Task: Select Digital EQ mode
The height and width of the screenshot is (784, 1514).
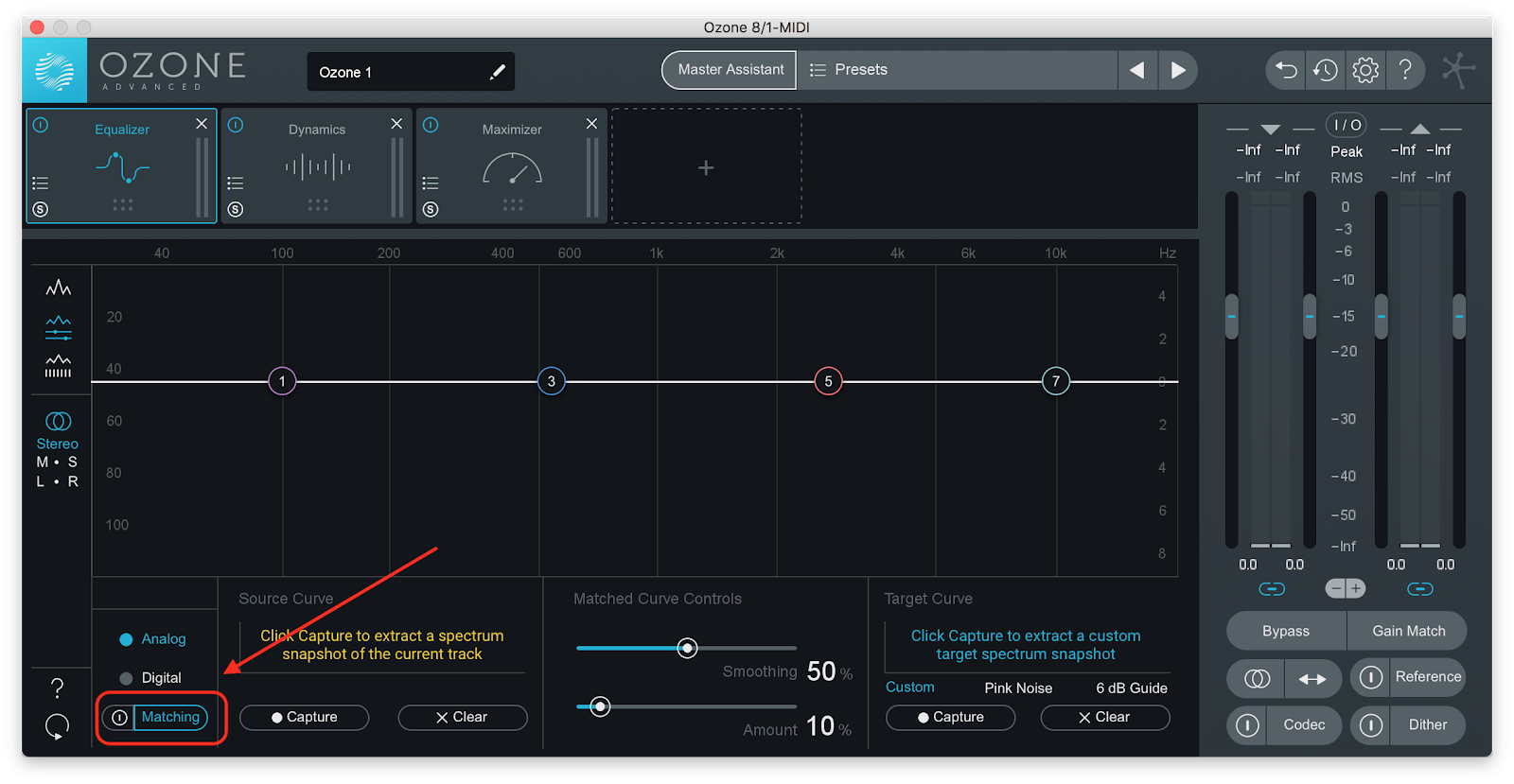Action: pyautogui.click(x=150, y=678)
